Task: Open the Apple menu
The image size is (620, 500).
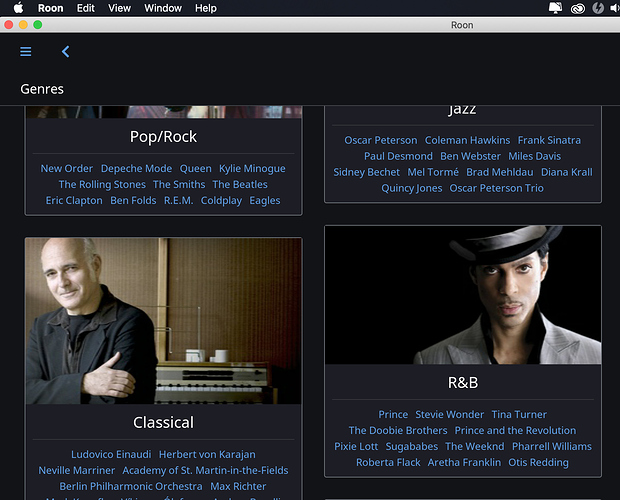Action: pos(18,8)
